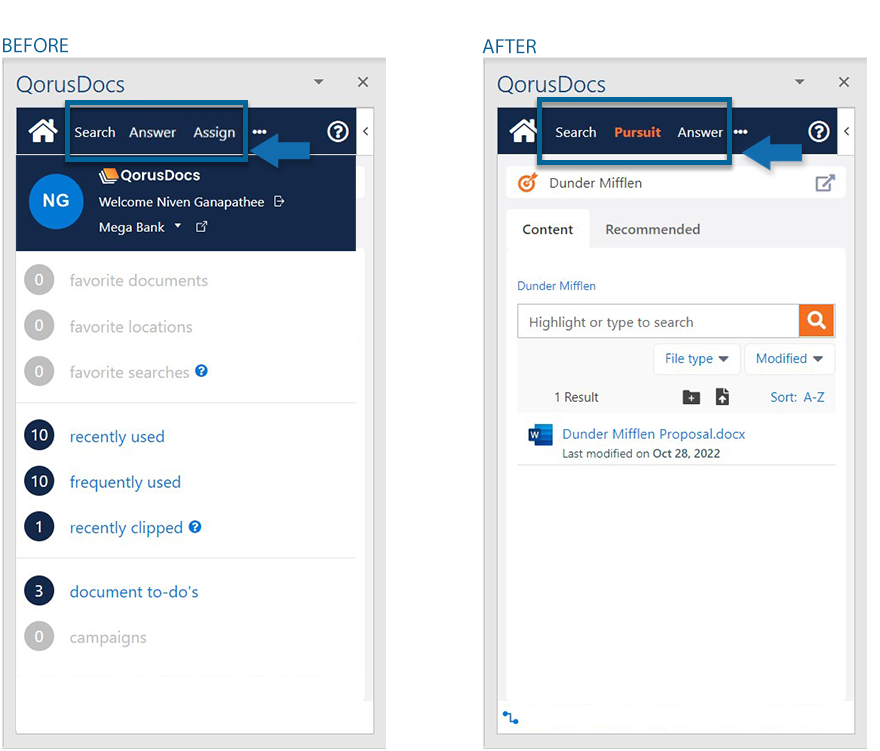Click the sign-out icon next to Welcome Niven Ganapathee
Screen dimensions: 880x751
click(x=279, y=202)
